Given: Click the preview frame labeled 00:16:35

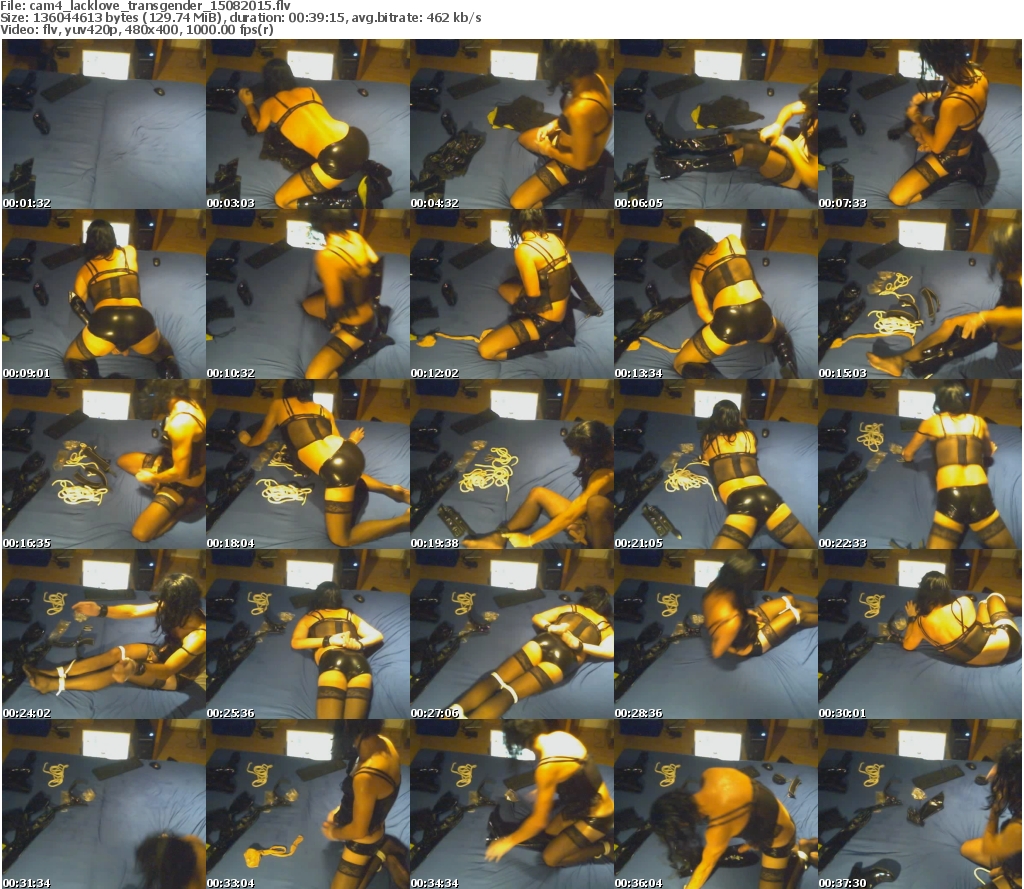Looking at the screenshot, I should (x=104, y=464).
